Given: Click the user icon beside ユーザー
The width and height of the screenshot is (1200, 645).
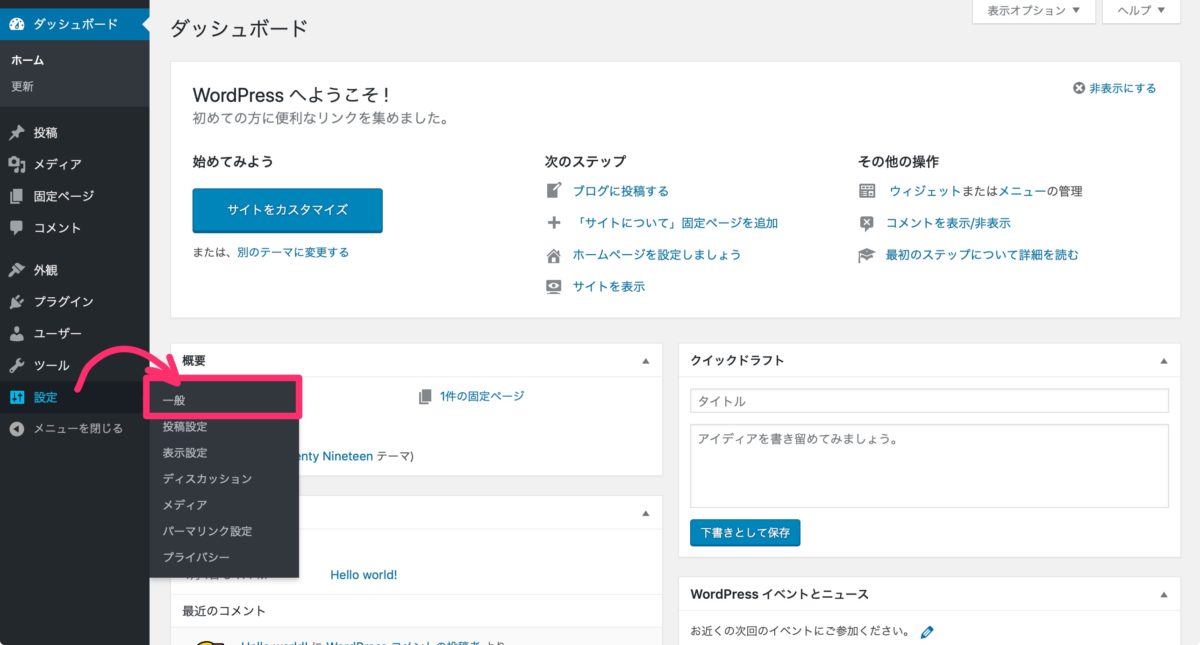Looking at the screenshot, I should point(17,333).
